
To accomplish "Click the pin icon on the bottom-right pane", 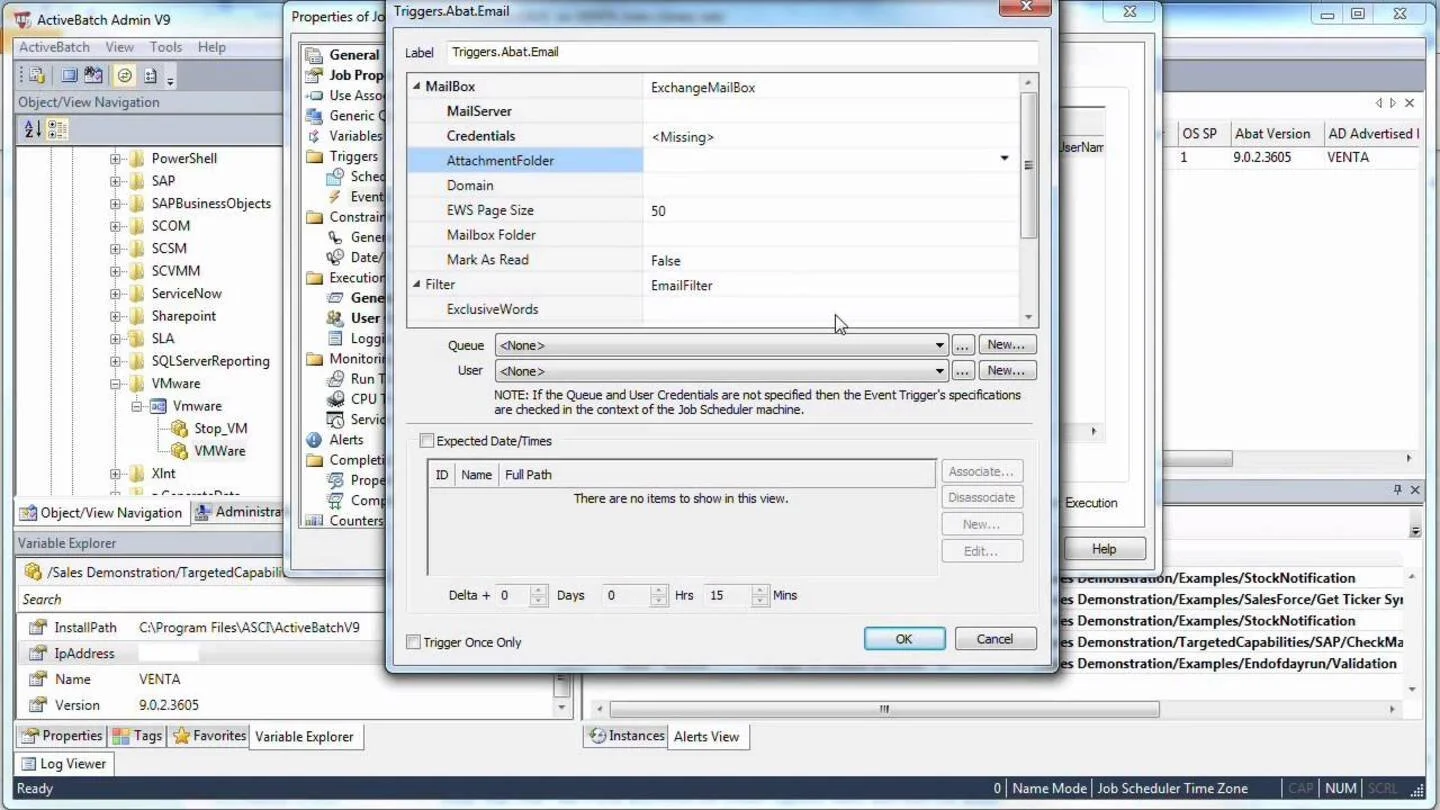I will (1397, 490).
